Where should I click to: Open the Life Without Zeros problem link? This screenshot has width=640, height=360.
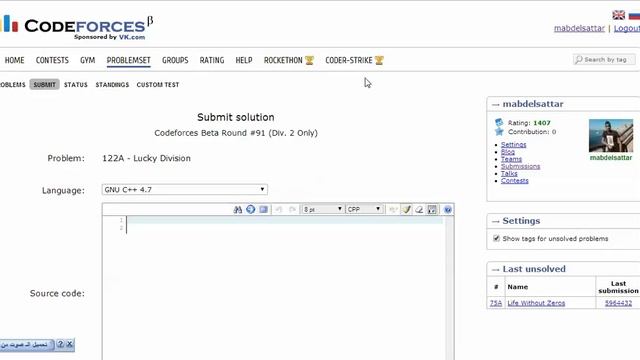pos(536,303)
